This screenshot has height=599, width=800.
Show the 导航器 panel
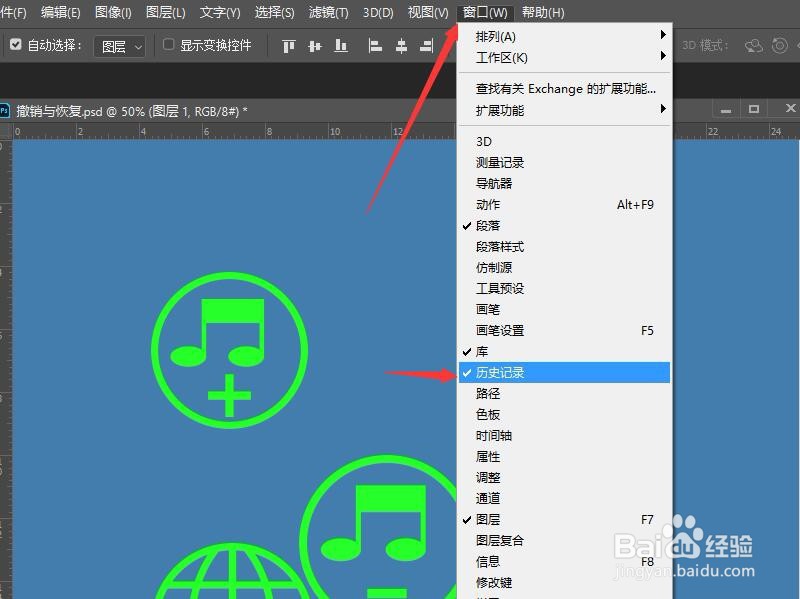pyautogui.click(x=564, y=184)
